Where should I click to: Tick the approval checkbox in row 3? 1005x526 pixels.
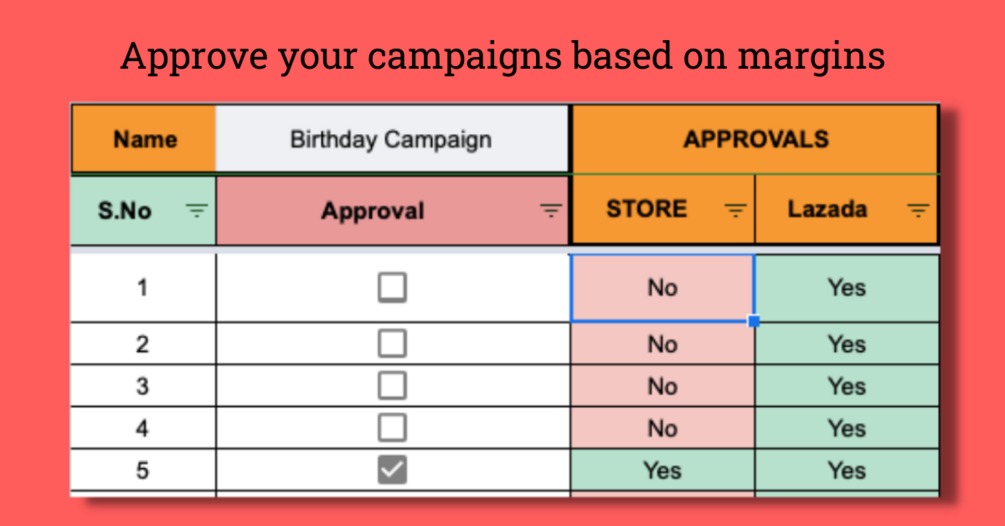tap(392, 386)
